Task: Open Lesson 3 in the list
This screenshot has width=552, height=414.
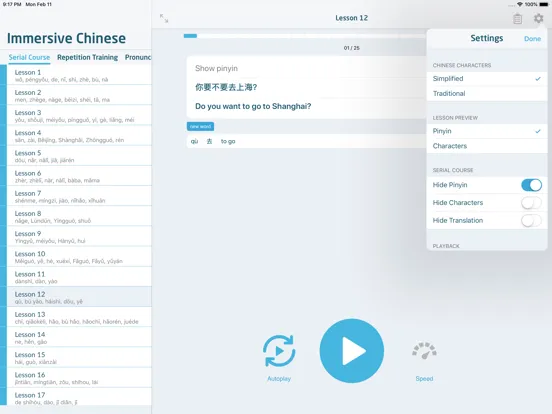Action: (79, 115)
